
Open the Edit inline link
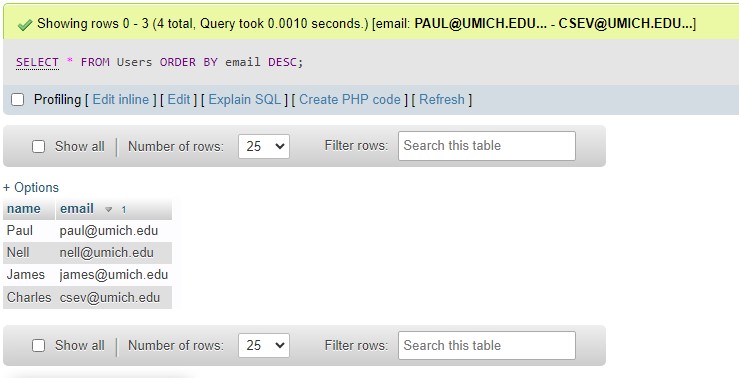(x=121, y=99)
